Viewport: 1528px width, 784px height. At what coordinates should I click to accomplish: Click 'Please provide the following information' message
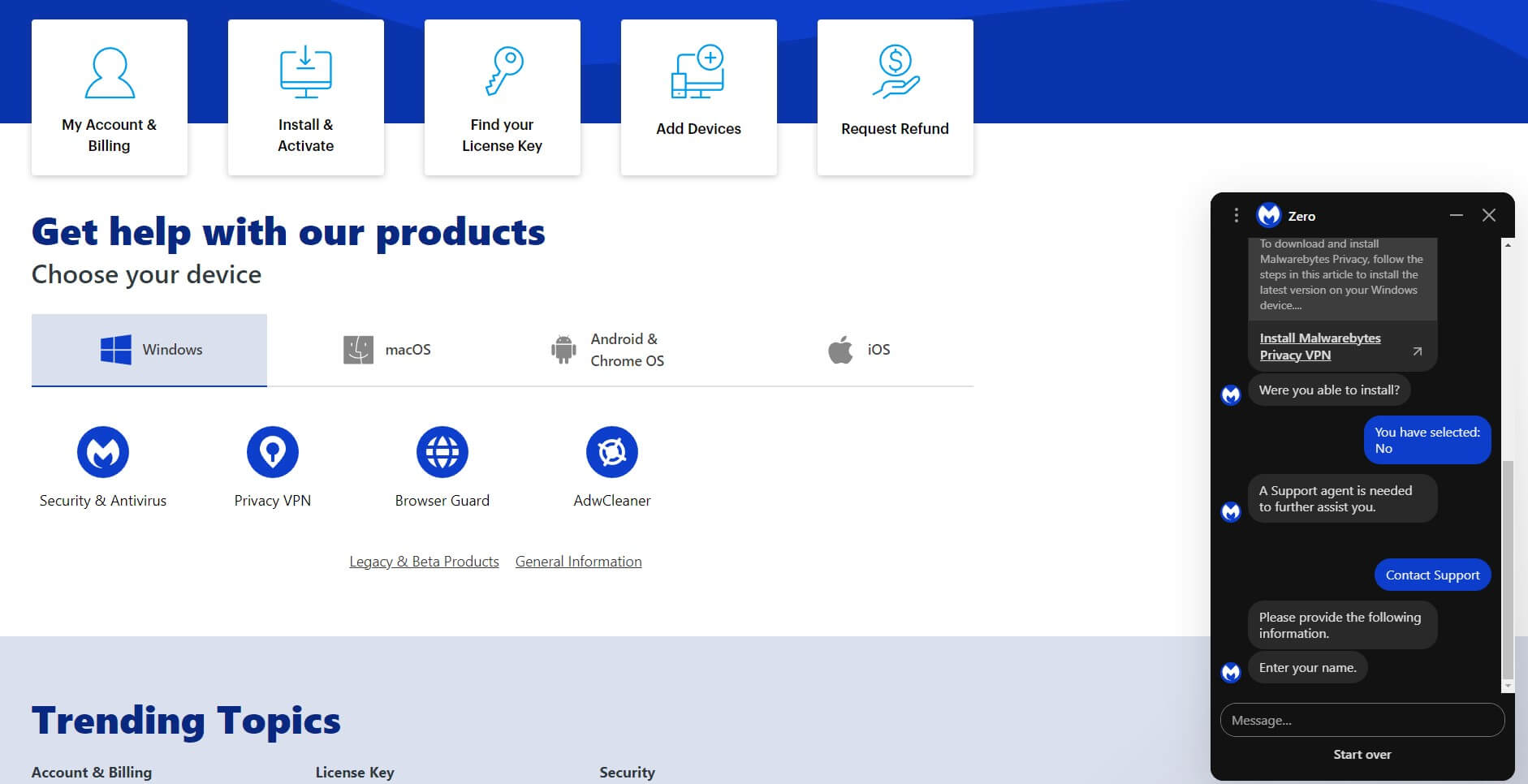pos(1342,625)
